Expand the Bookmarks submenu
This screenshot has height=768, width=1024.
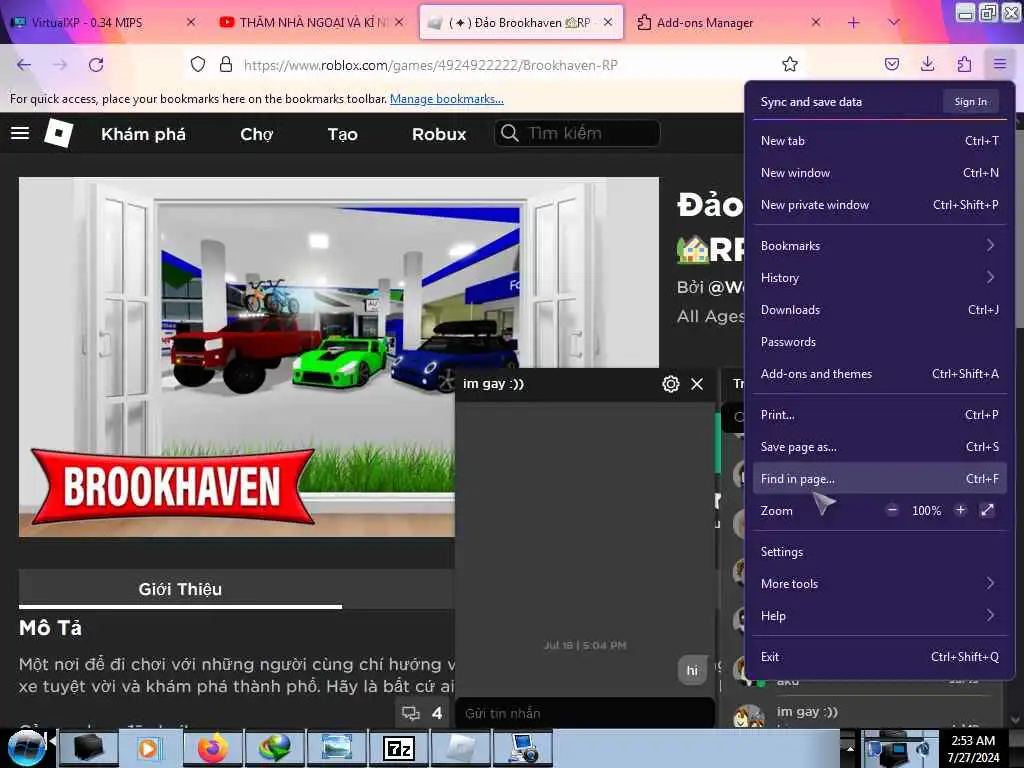tap(879, 246)
